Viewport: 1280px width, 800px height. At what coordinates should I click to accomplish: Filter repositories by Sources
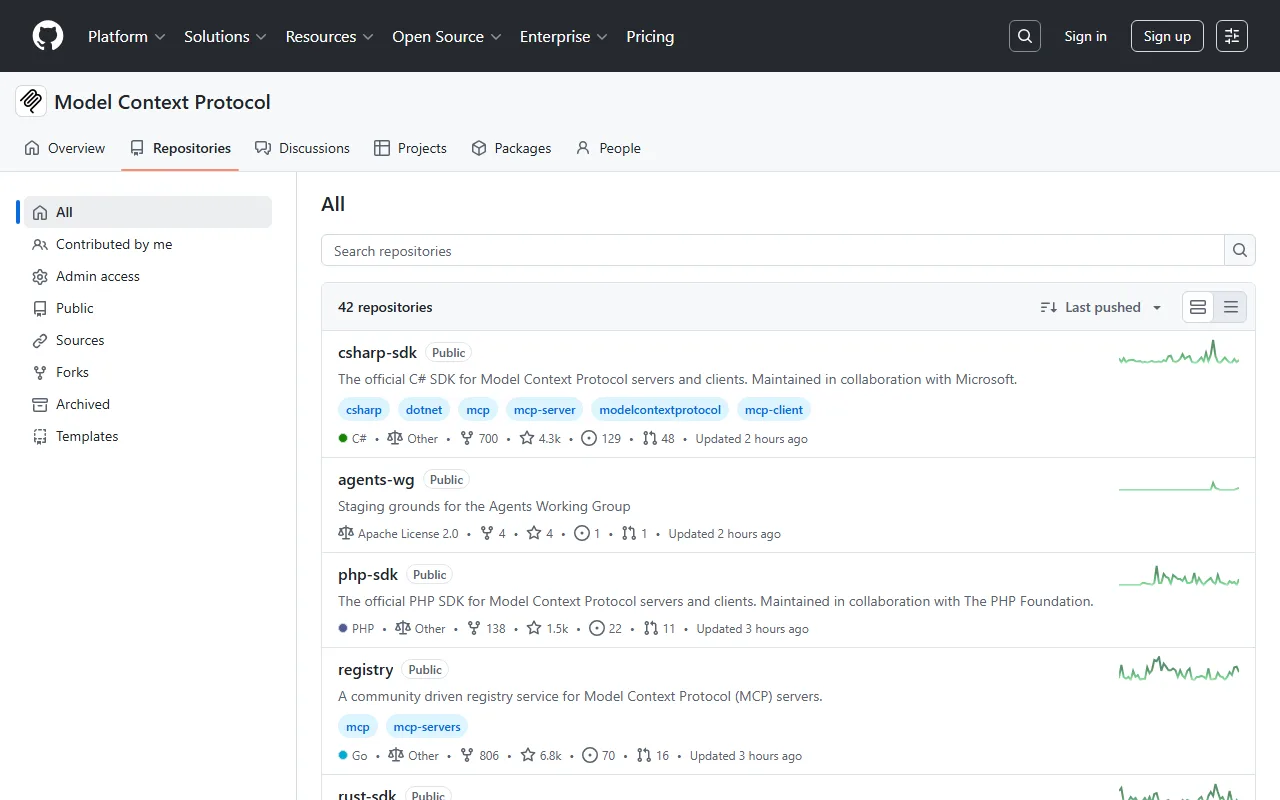pos(148,340)
